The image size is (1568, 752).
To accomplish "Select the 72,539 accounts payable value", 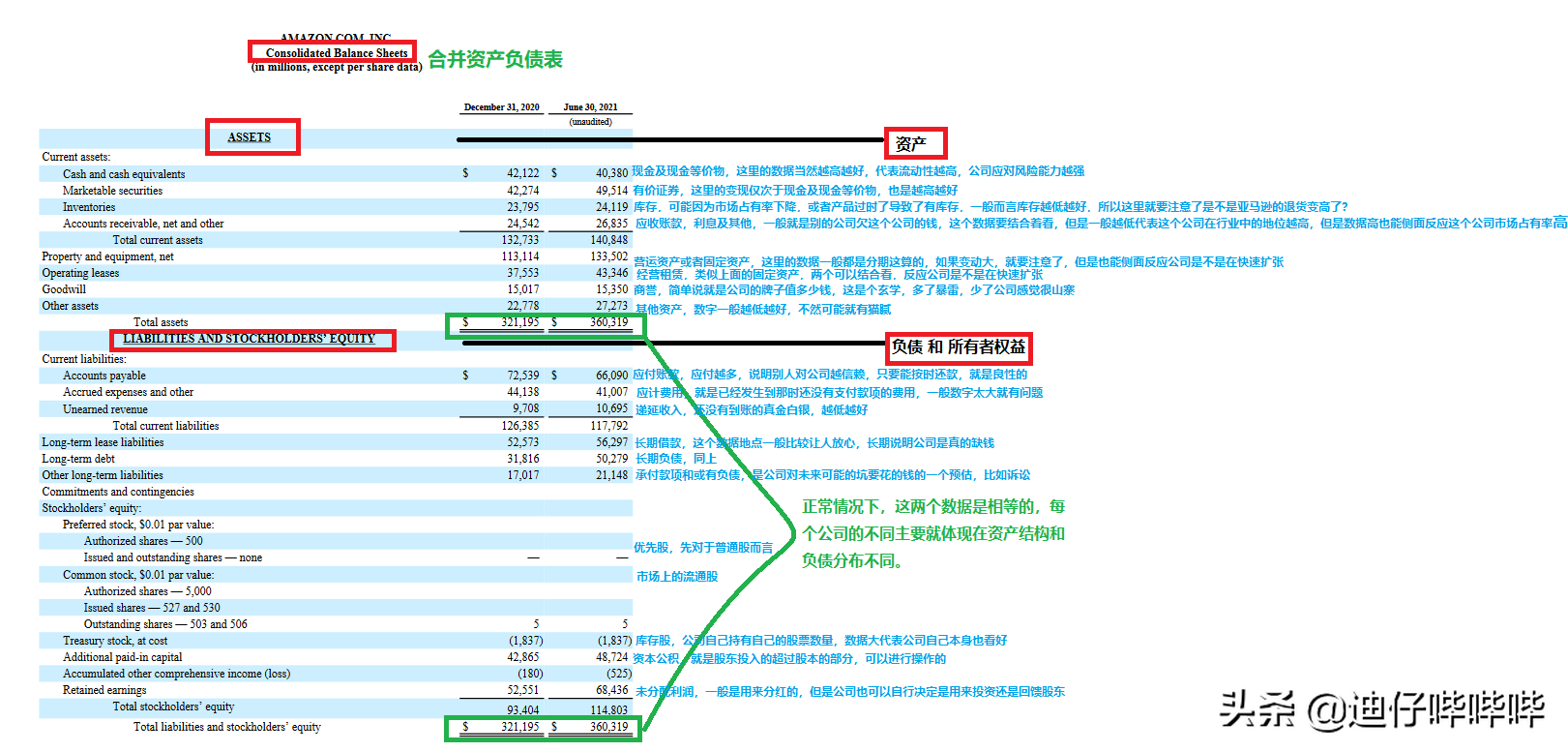I will (x=523, y=376).
